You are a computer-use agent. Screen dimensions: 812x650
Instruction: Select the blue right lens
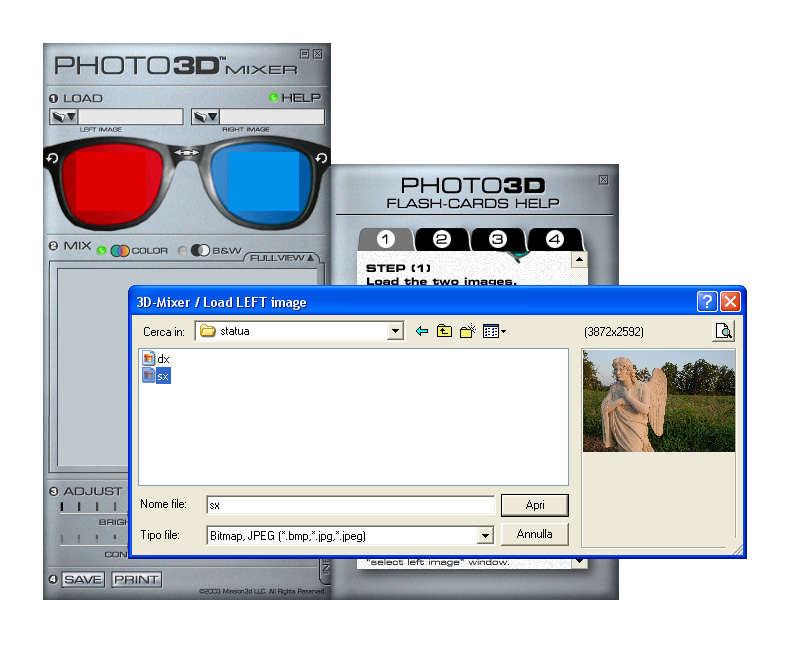(262, 182)
